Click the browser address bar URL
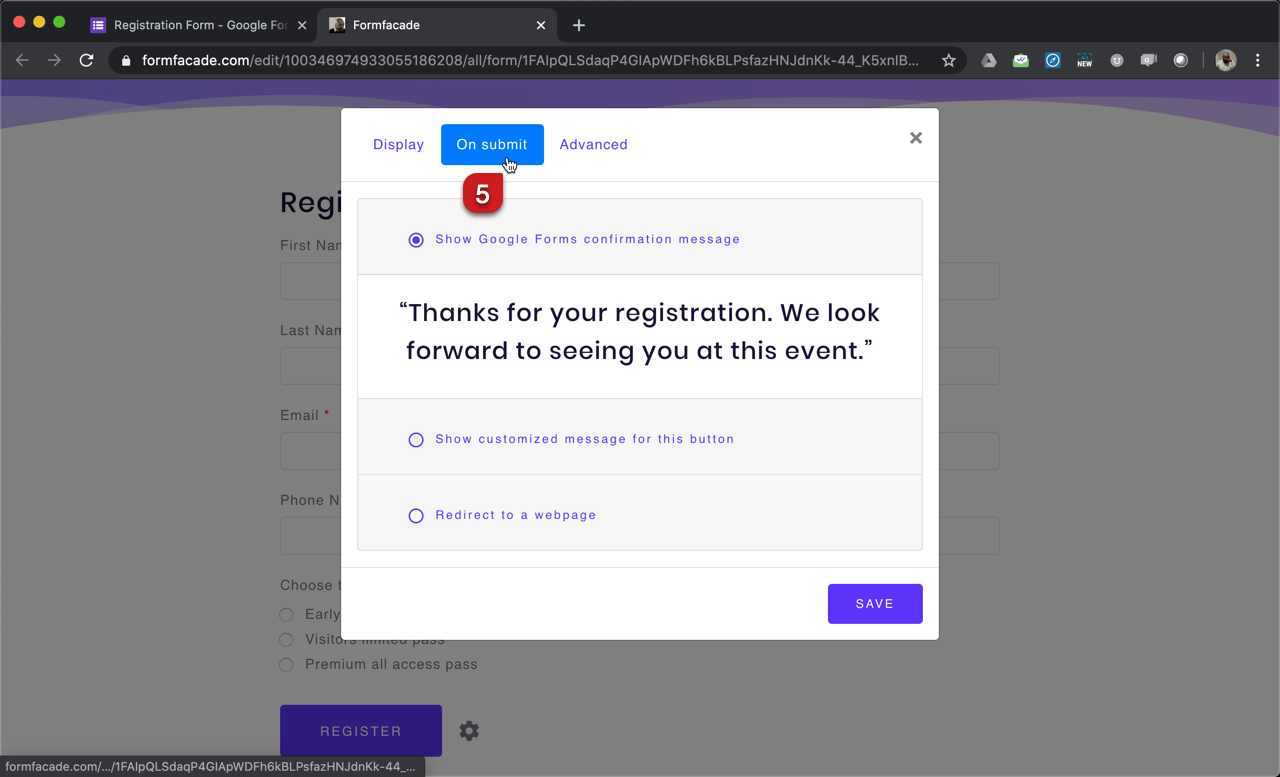 pos(530,61)
